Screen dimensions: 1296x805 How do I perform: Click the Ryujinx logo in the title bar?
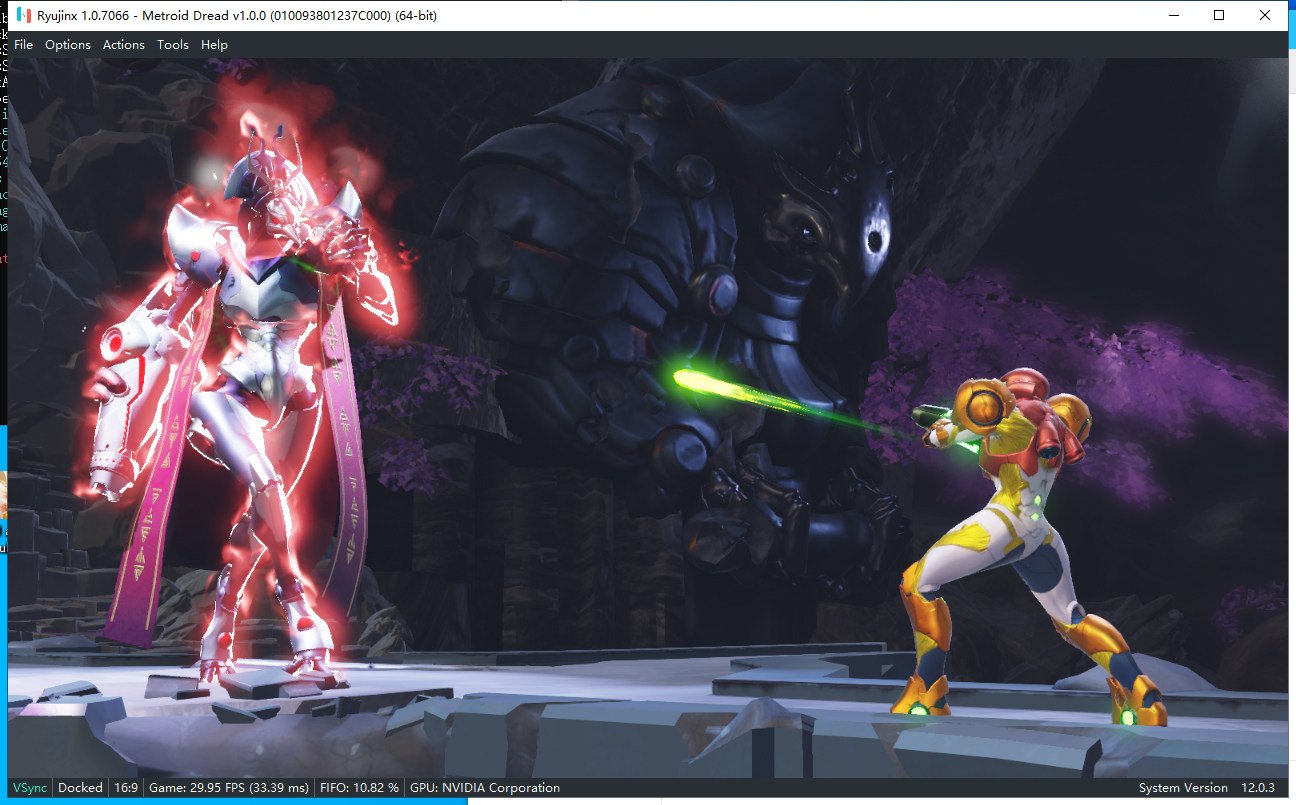(x=22, y=16)
